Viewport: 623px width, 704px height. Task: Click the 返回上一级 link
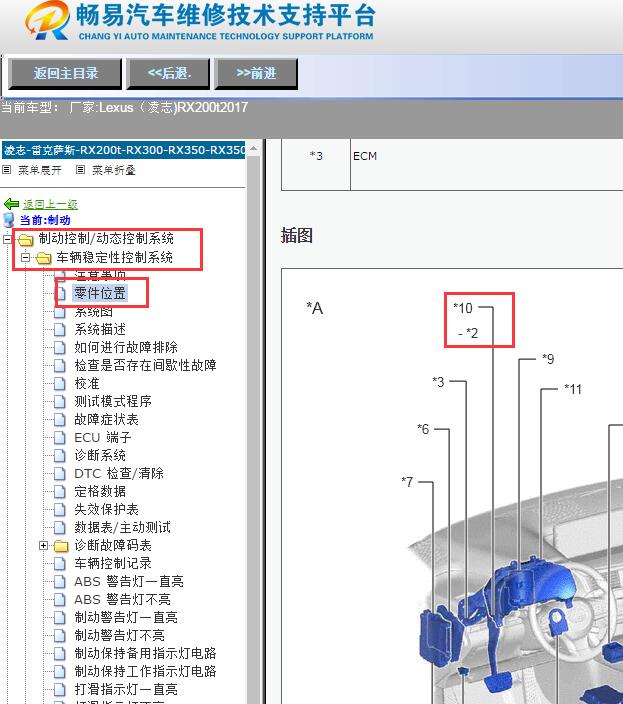(x=50, y=204)
